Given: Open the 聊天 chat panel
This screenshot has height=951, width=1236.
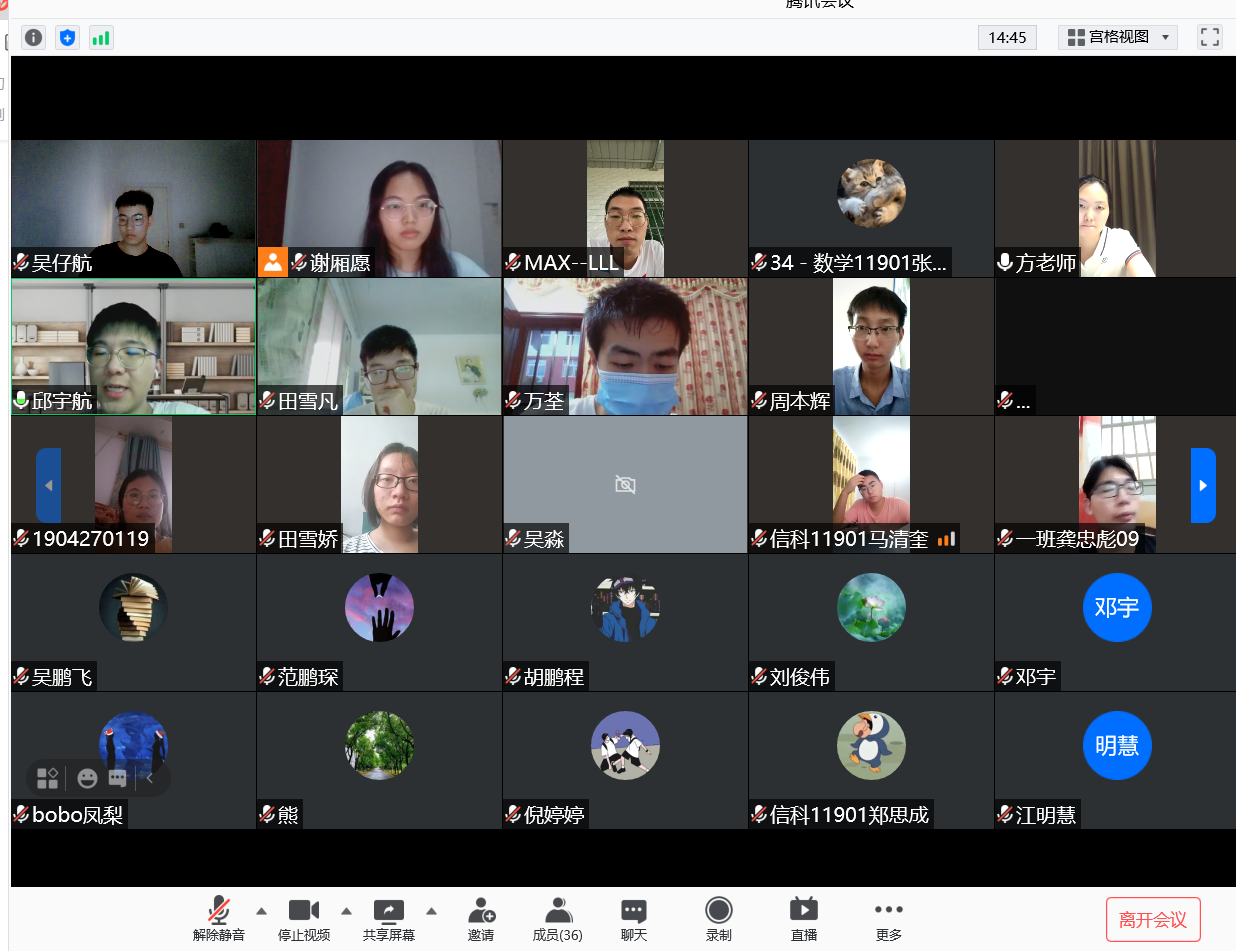Looking at the screenshot, I should point(633,919).
